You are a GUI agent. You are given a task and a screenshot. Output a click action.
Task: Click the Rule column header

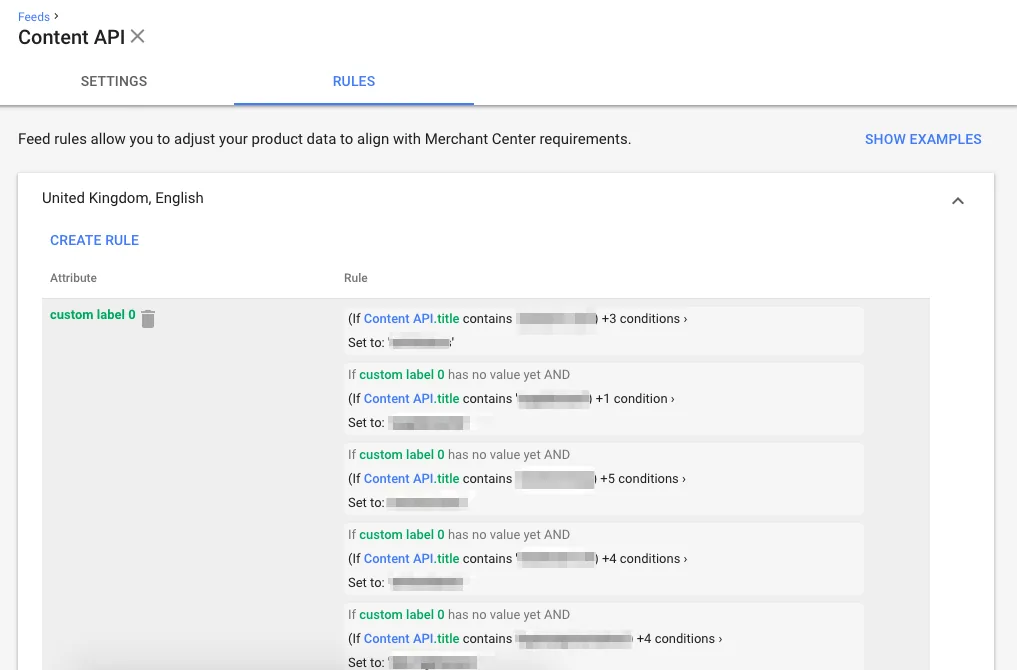click(x=355, y=278)
